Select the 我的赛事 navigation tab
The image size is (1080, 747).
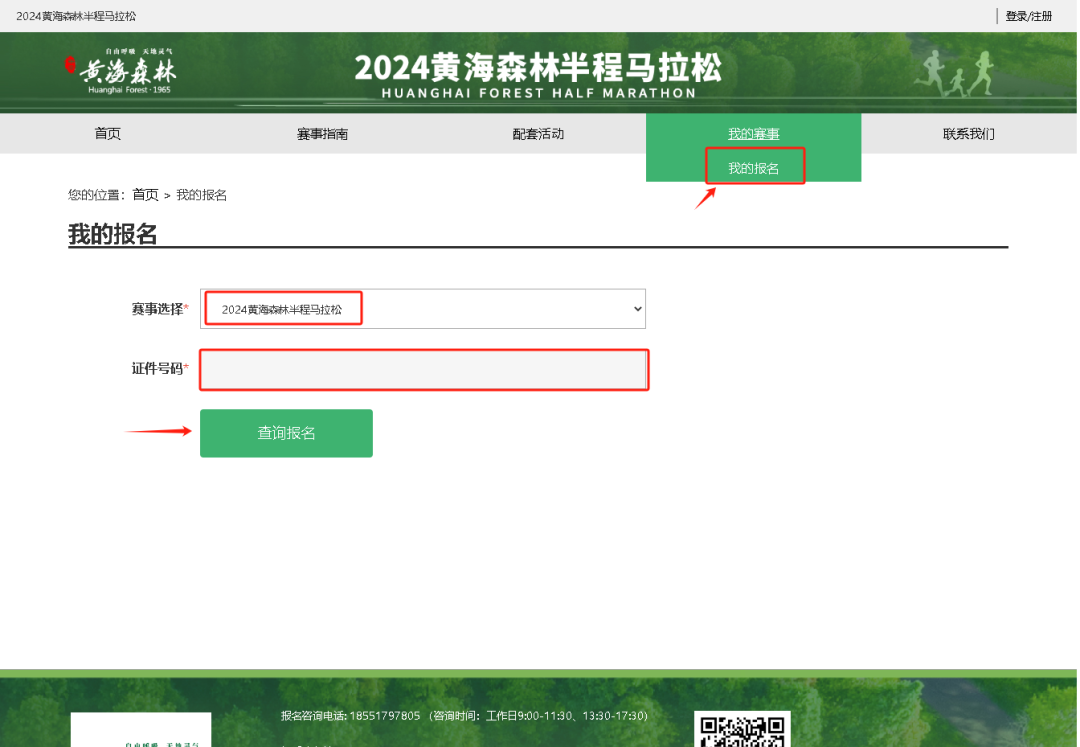pyautogui.click(x=754, y=134)
